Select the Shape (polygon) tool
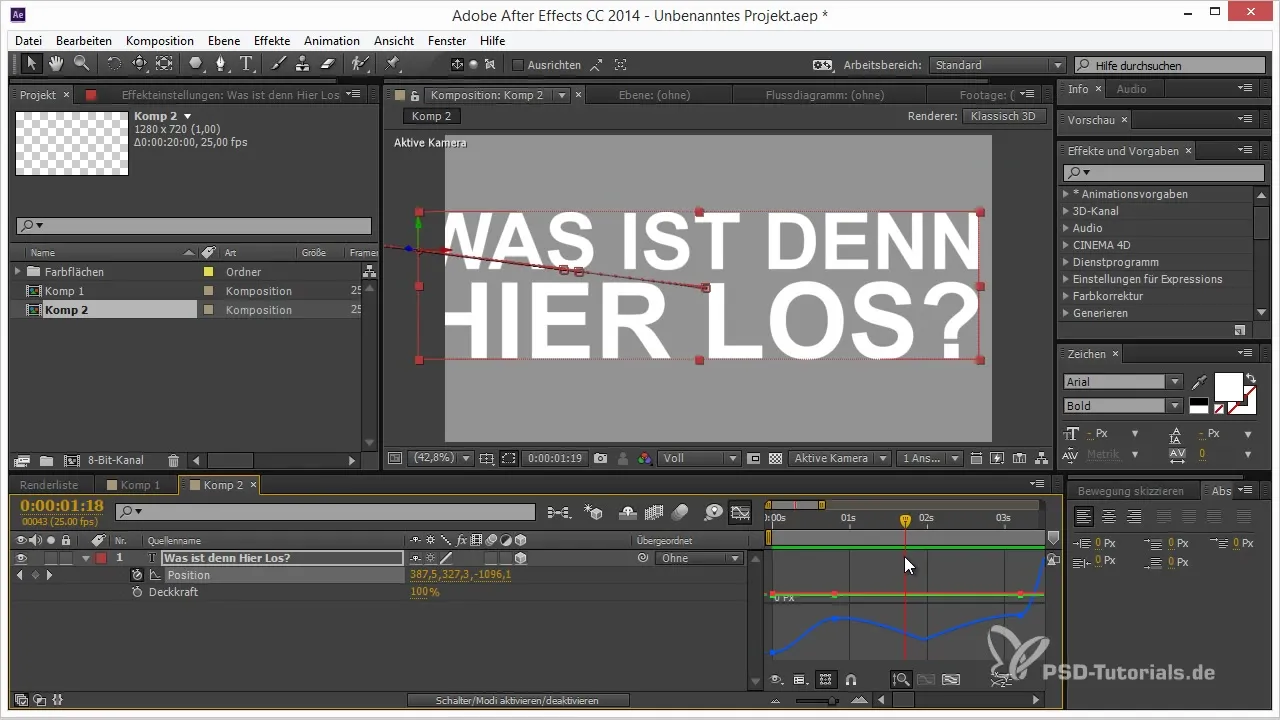1280x720 pixels. click(196, 64)
